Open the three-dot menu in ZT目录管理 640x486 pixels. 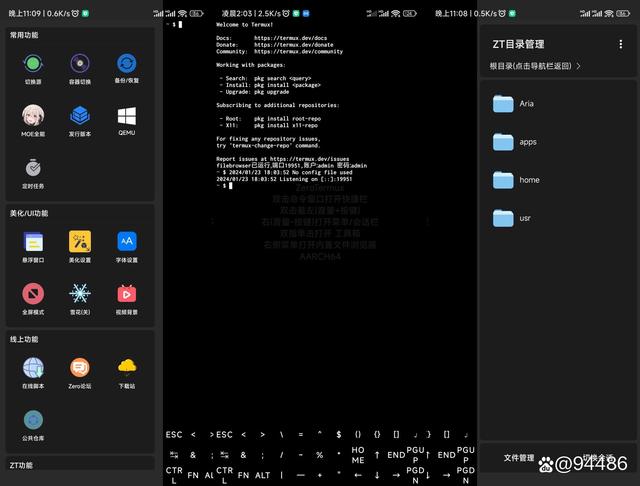pos(620,44)
